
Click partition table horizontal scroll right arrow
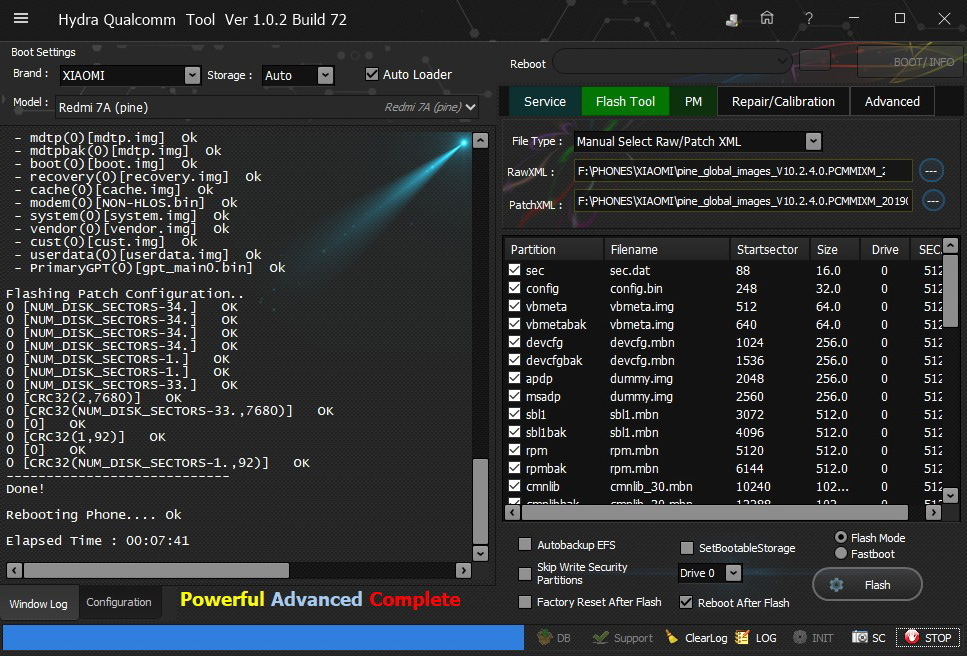[934, 512]
